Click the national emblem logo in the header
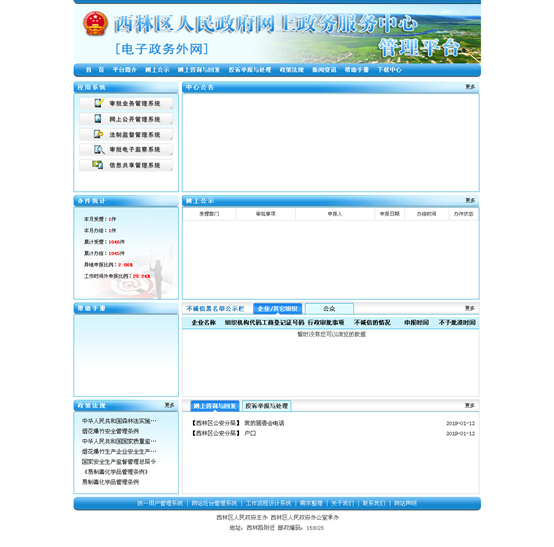Image resolution: width=554 pixels, height=547 pixels. pos(95,23)
